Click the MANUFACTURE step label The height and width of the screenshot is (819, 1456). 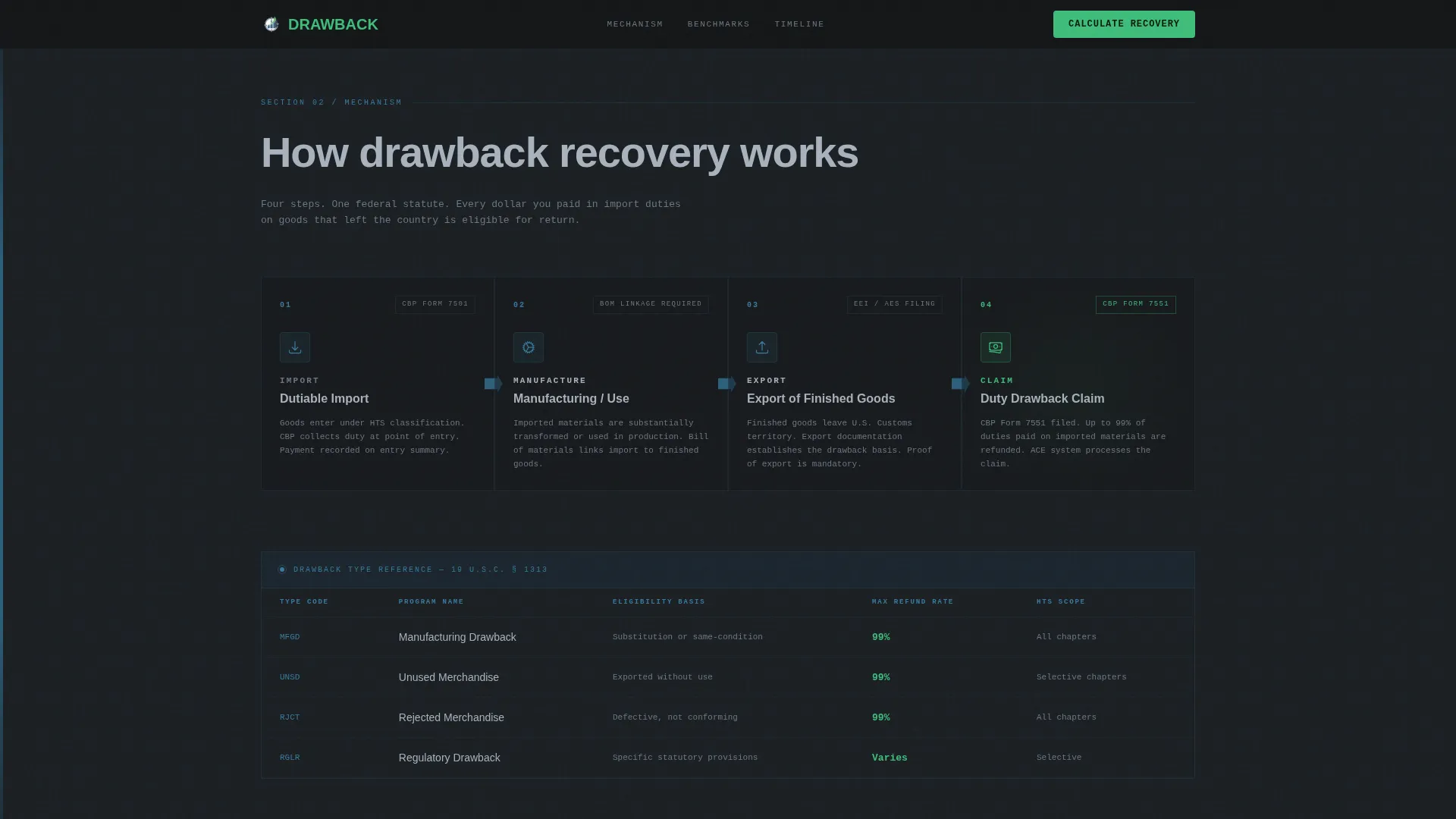pos(550,381)
